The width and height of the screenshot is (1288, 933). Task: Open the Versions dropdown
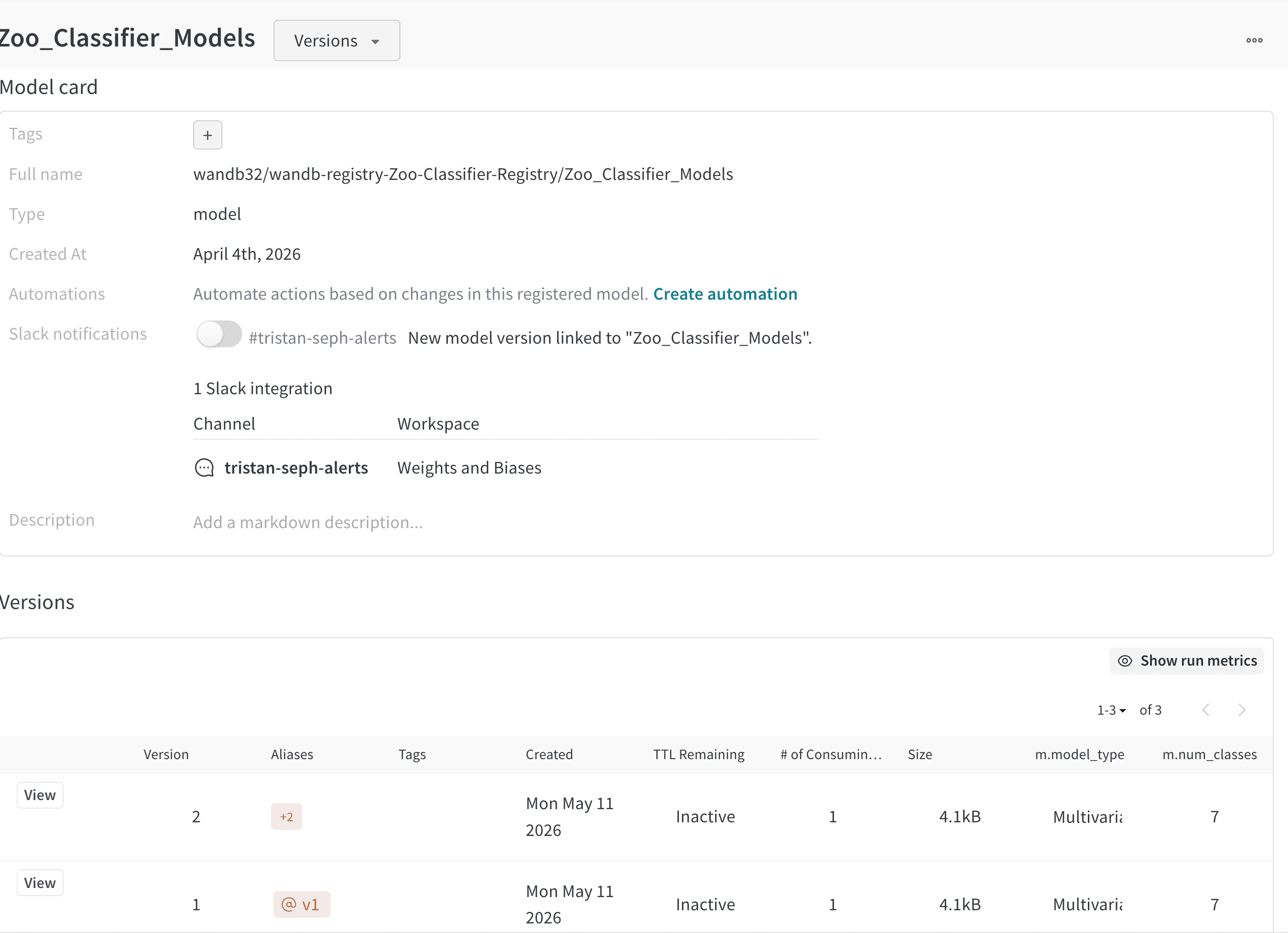(x=337, y=40)
